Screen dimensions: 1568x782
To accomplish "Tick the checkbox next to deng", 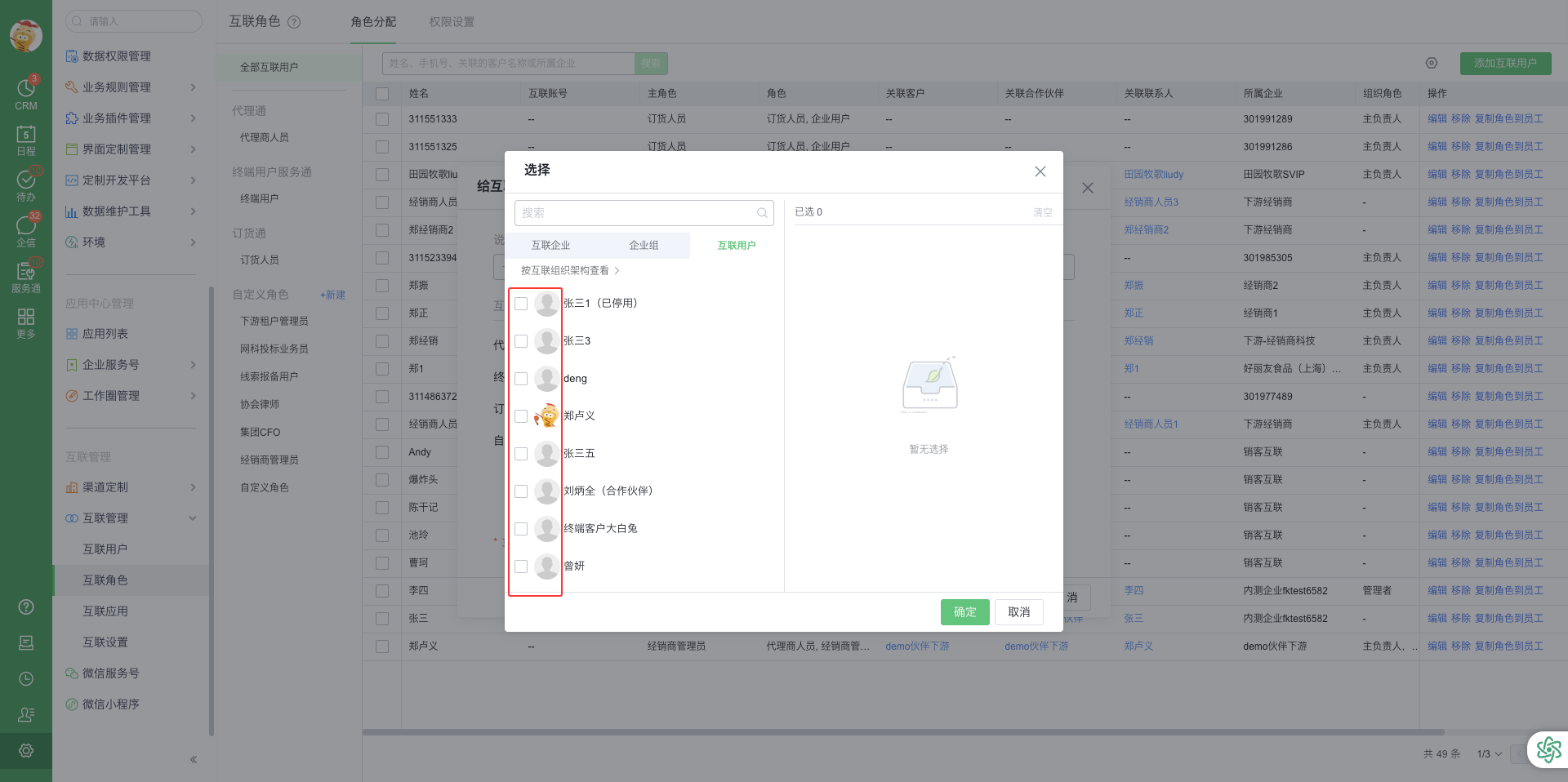I will 521,379.
